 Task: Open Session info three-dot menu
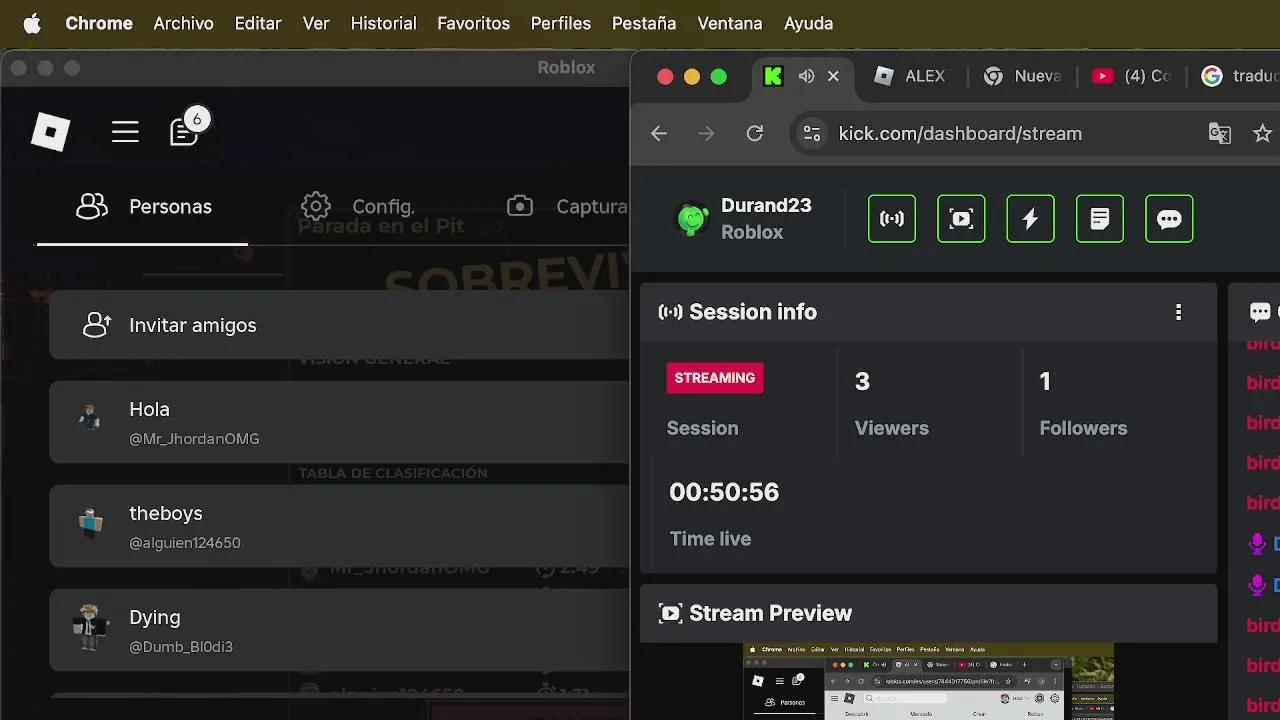coord(1178,312)
